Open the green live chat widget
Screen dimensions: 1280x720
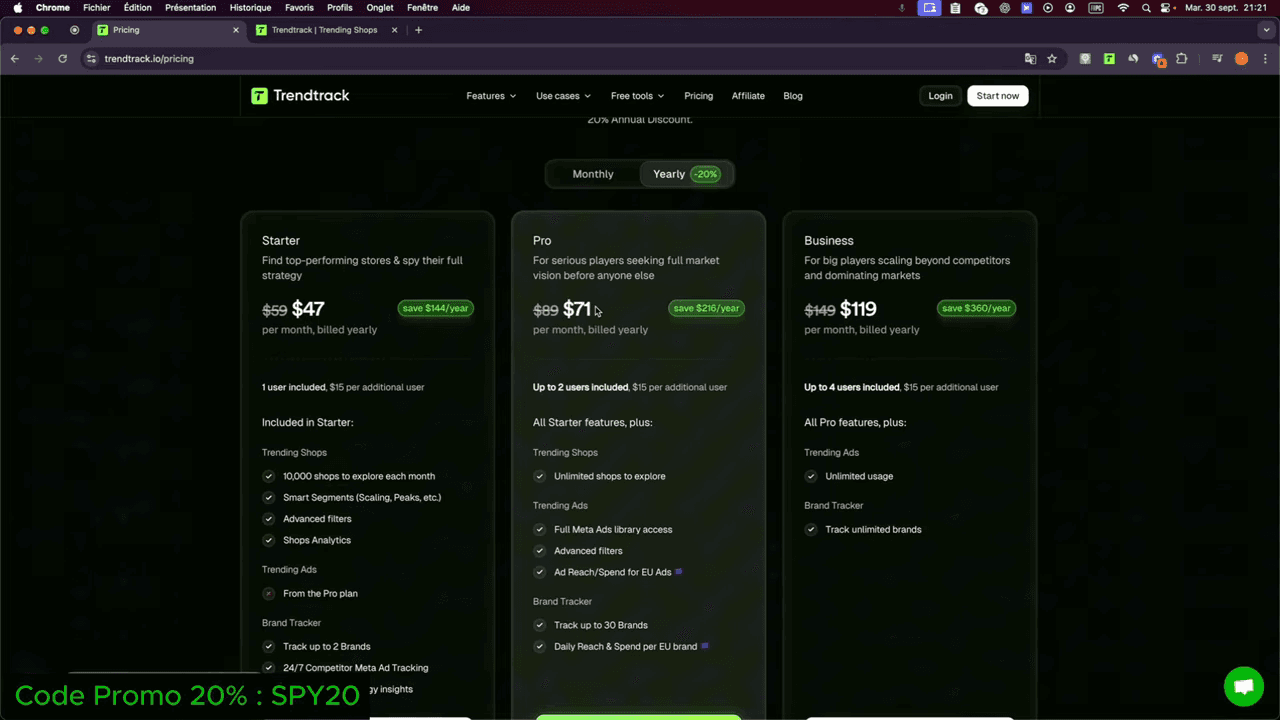(1243, 686)
